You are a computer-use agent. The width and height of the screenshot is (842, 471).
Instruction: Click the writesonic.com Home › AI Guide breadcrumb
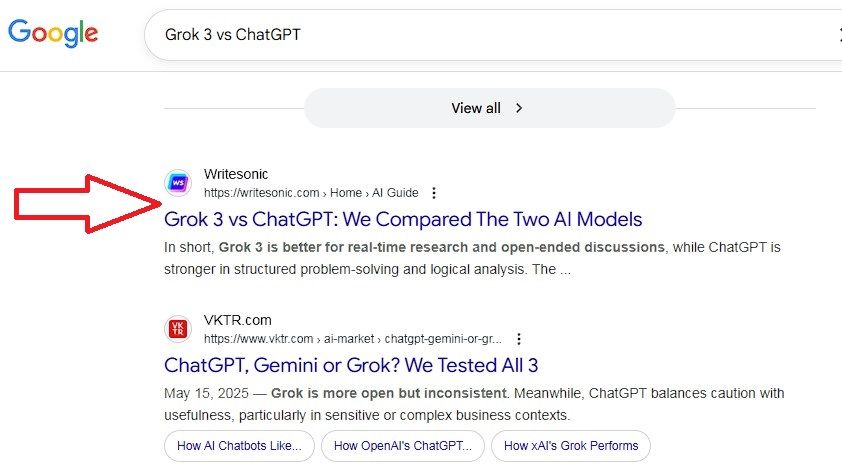(311, 193)
